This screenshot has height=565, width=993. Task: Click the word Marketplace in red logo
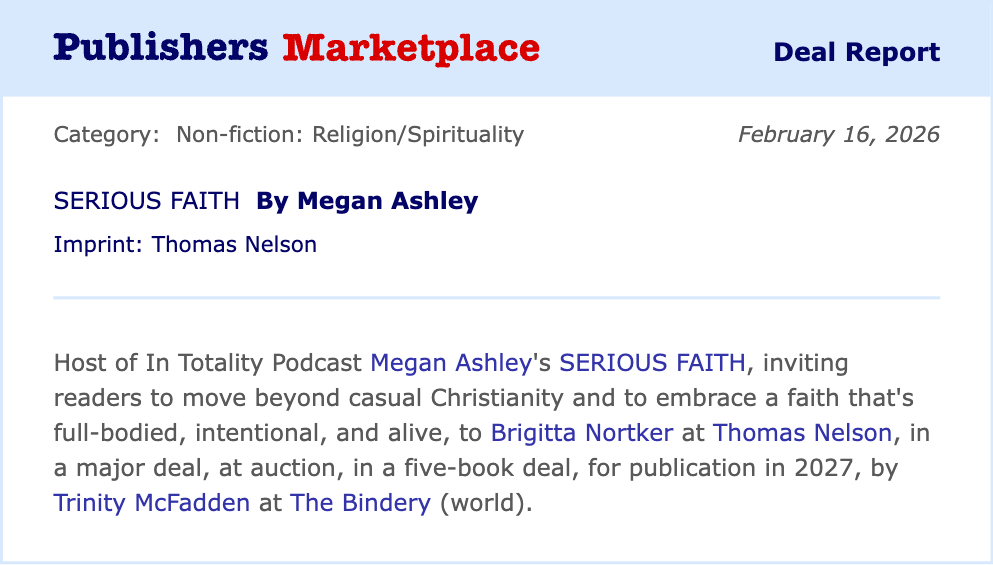point(411,49)
